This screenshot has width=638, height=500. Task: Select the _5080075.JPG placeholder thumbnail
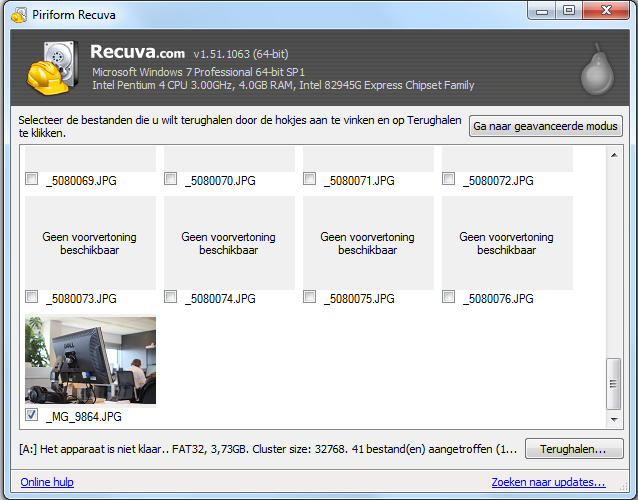coord(368,243)
